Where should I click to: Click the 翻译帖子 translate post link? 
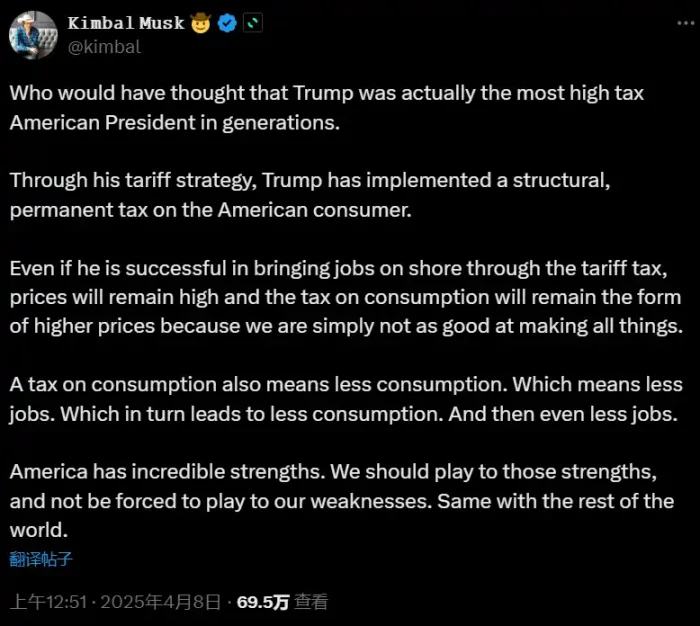click(x=41, y=559)
